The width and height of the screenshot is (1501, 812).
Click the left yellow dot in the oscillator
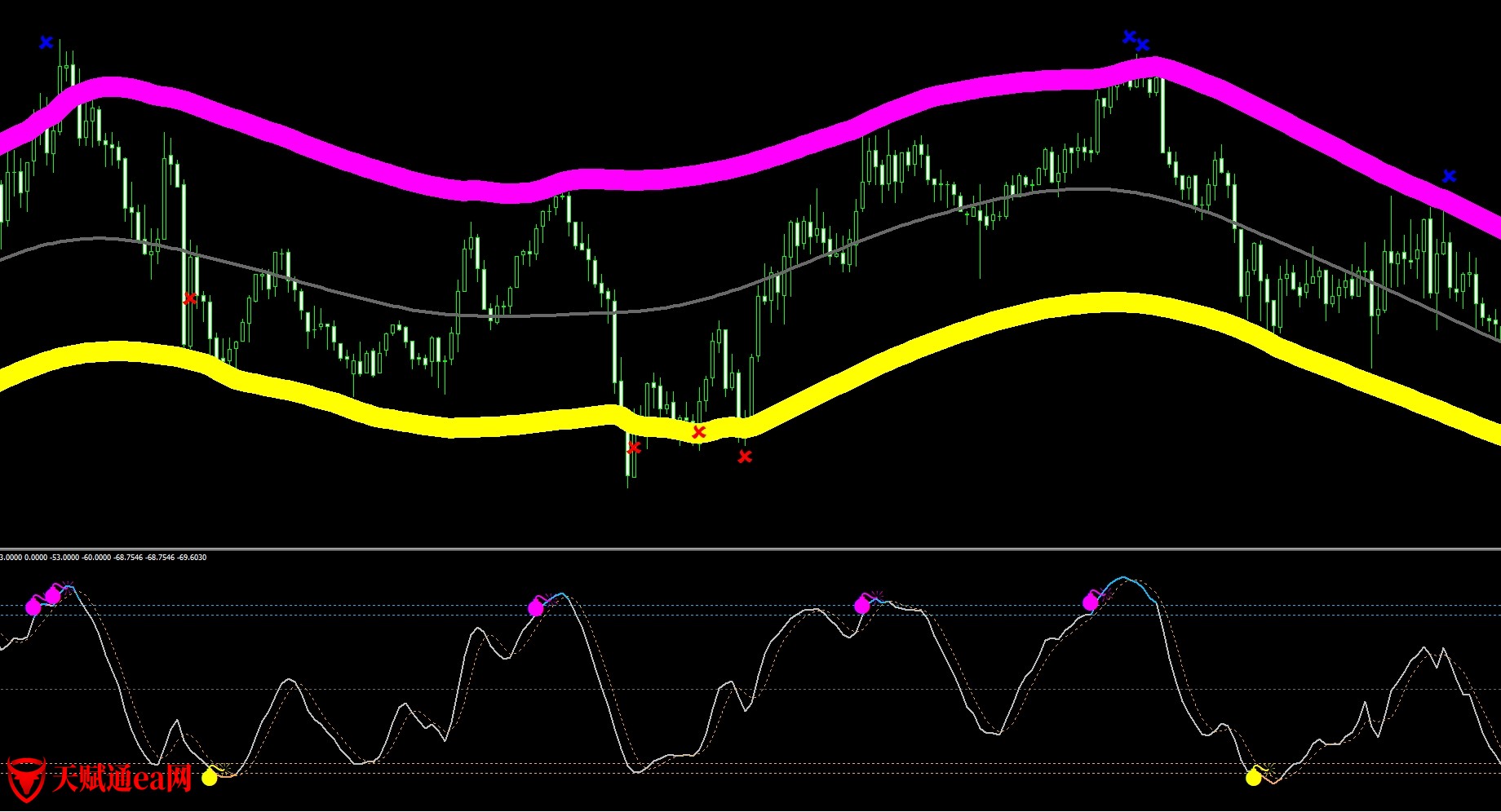pos(210,777)
